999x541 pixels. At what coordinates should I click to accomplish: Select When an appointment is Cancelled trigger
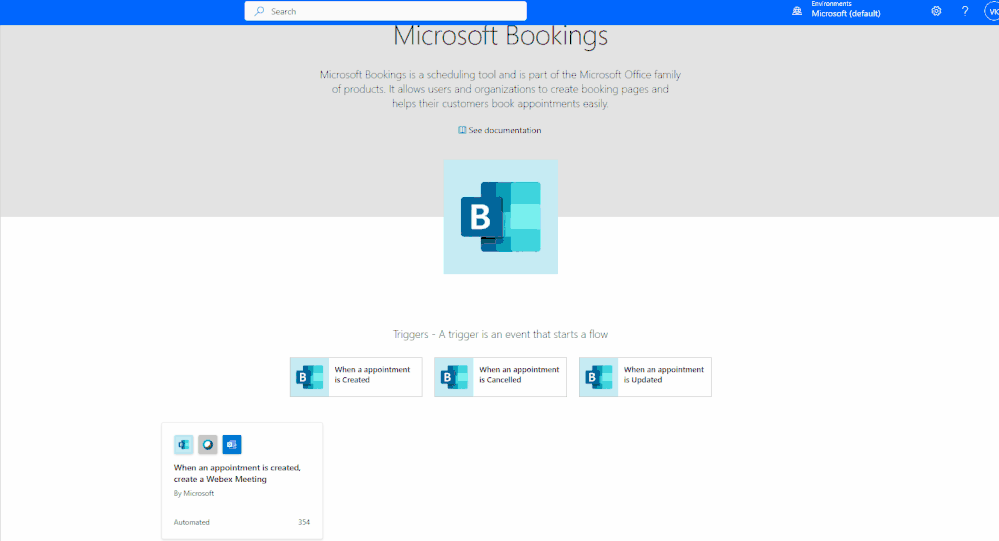coord(500,377)
